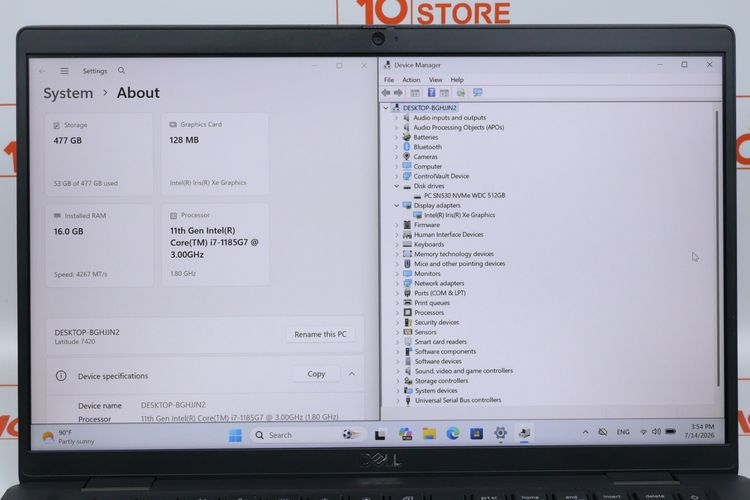Click the monitor toolbar icon in Device Manager
750x500 pixels.
(x=477, y=93)
